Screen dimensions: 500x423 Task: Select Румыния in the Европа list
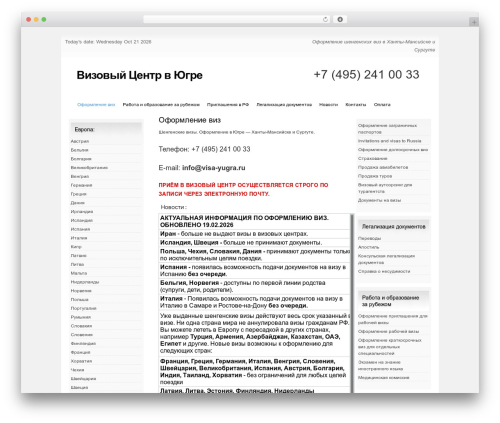tap(81, 317)
